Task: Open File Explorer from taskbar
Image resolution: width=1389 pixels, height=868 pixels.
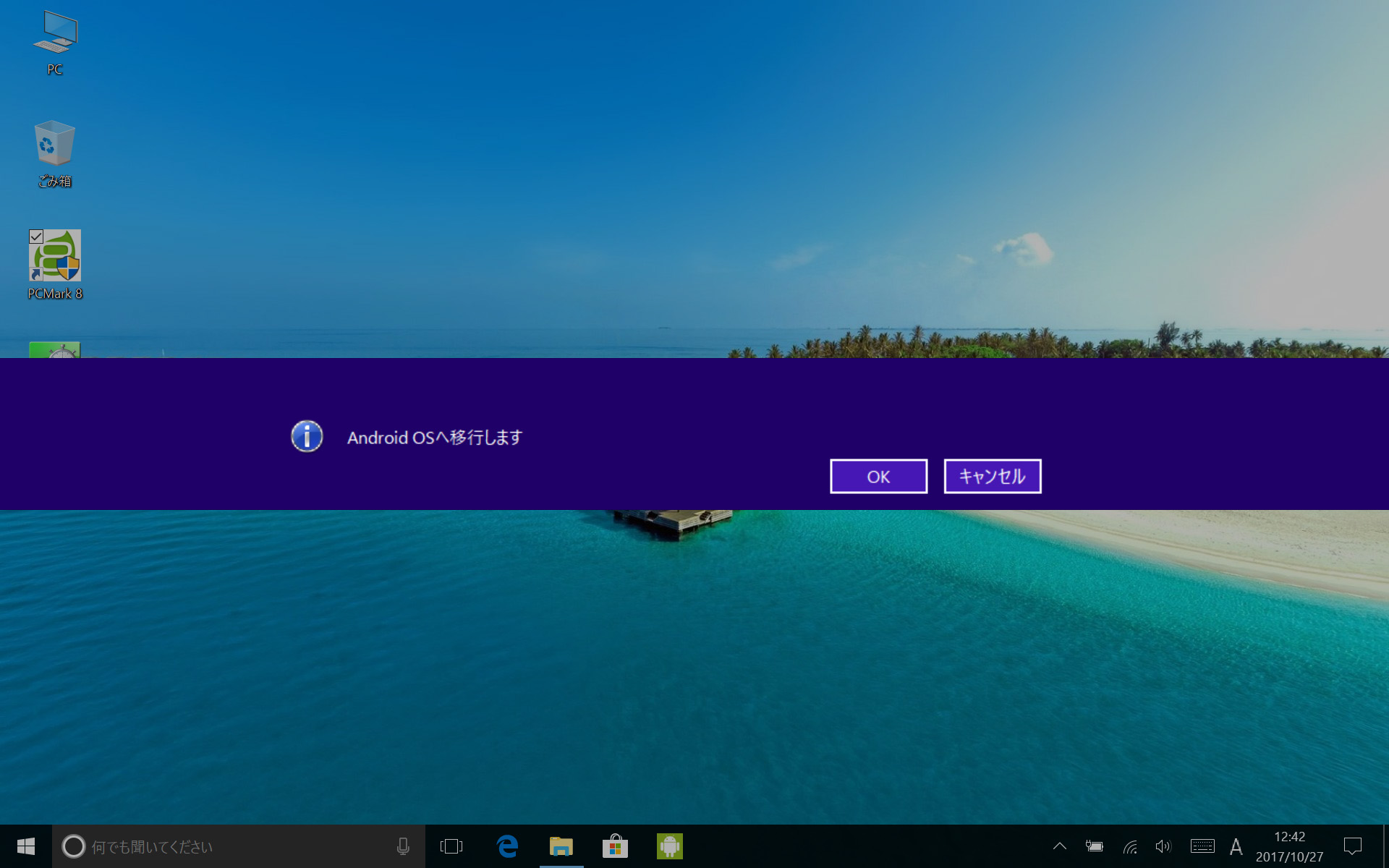Action: [561, 846]
